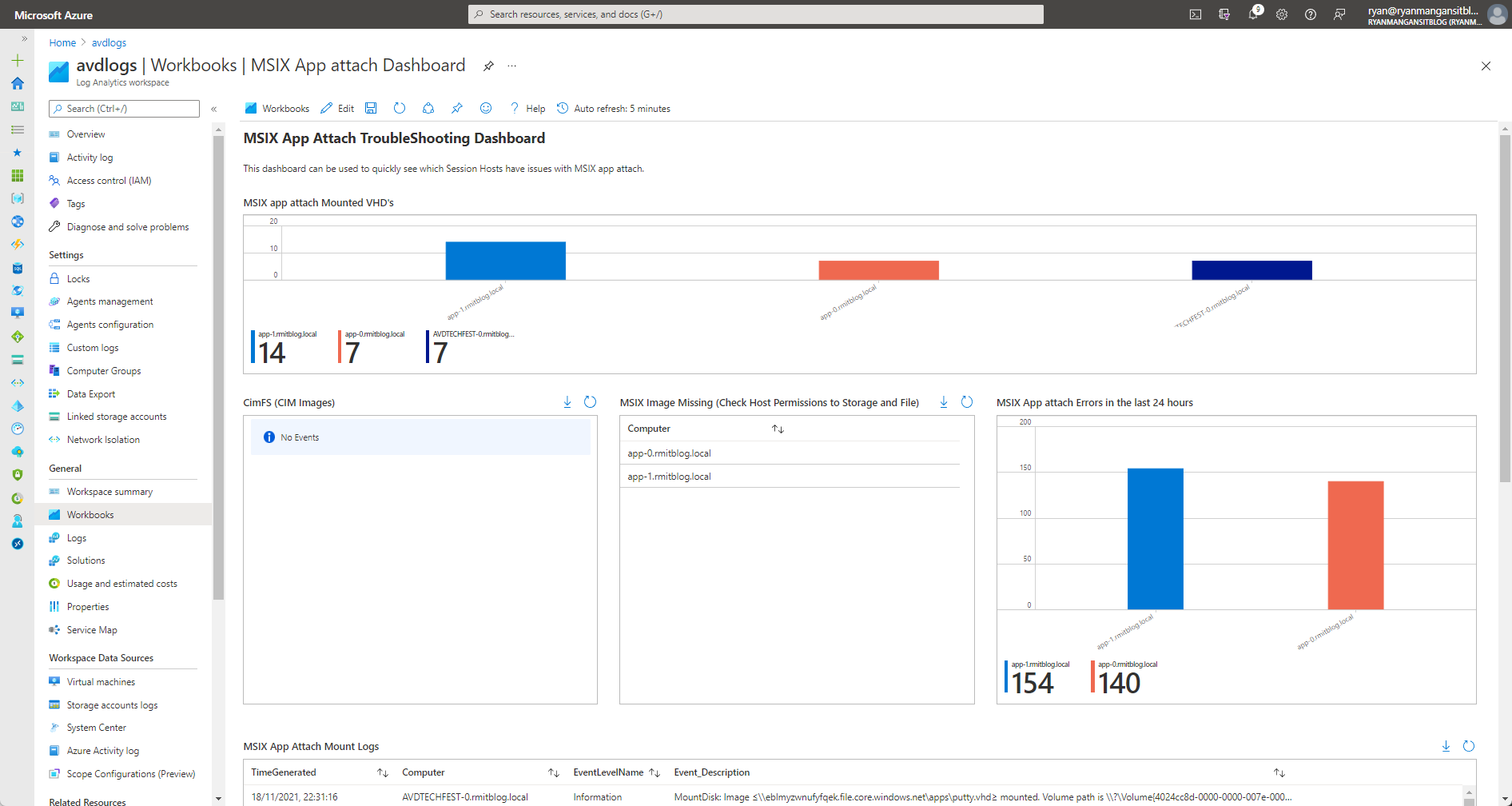This screenshot has width=1512, height=806.
Task: Click the AVDTECHFEST-0 tile showing 7
Action: click(x=471, y=347)
